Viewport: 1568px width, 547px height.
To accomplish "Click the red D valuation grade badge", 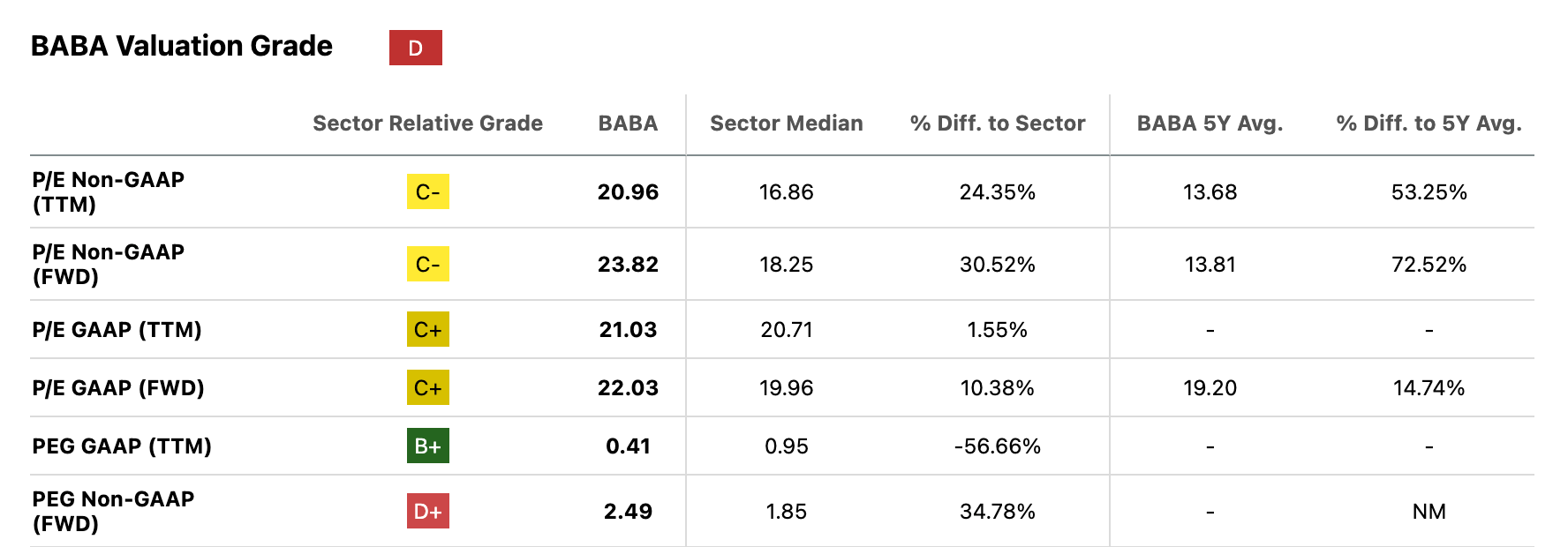I will click(415, 48).
